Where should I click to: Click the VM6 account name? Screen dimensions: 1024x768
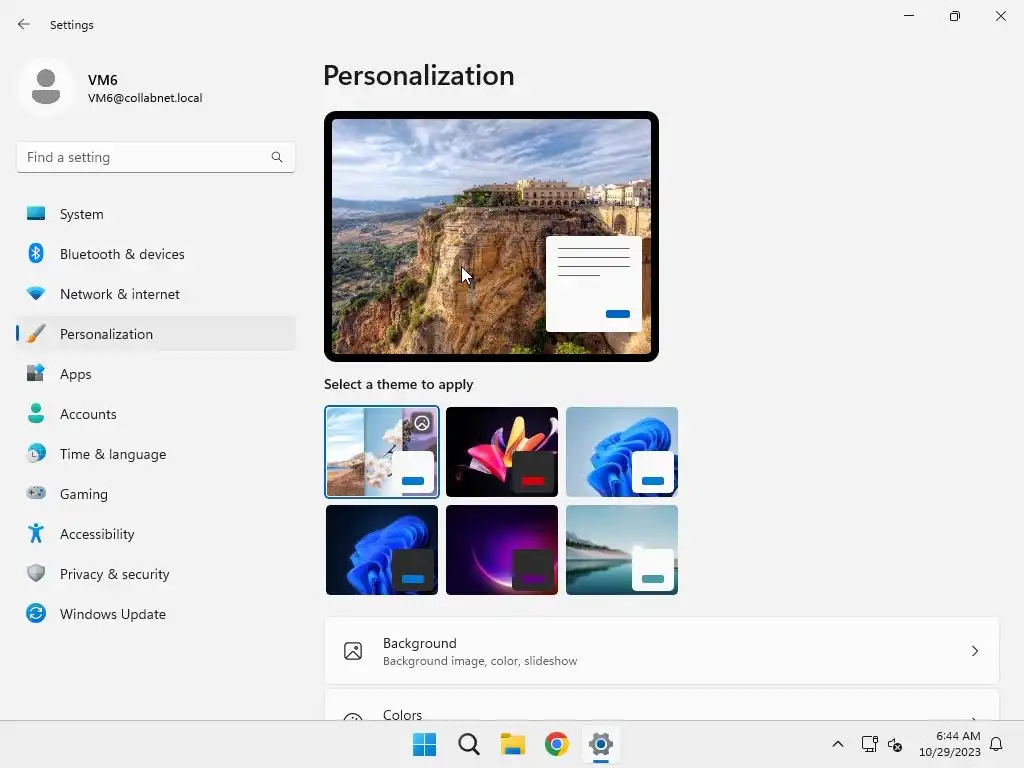(103, 80)
